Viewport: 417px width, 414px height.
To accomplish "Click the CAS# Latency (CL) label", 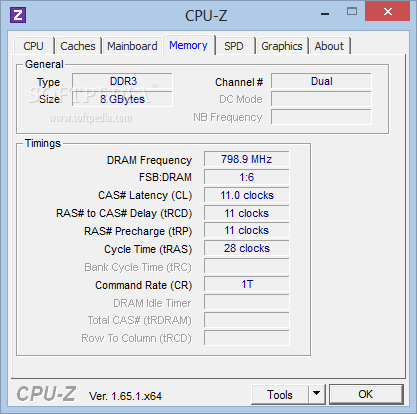I will (145, 195).
